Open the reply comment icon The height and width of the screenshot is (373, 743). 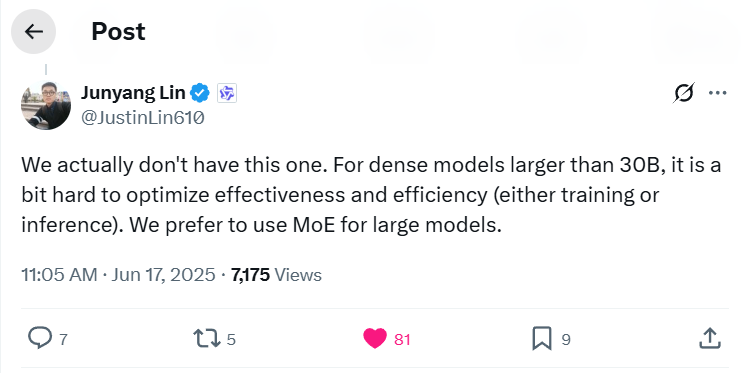pyautogui.click(x=39, y=338)
